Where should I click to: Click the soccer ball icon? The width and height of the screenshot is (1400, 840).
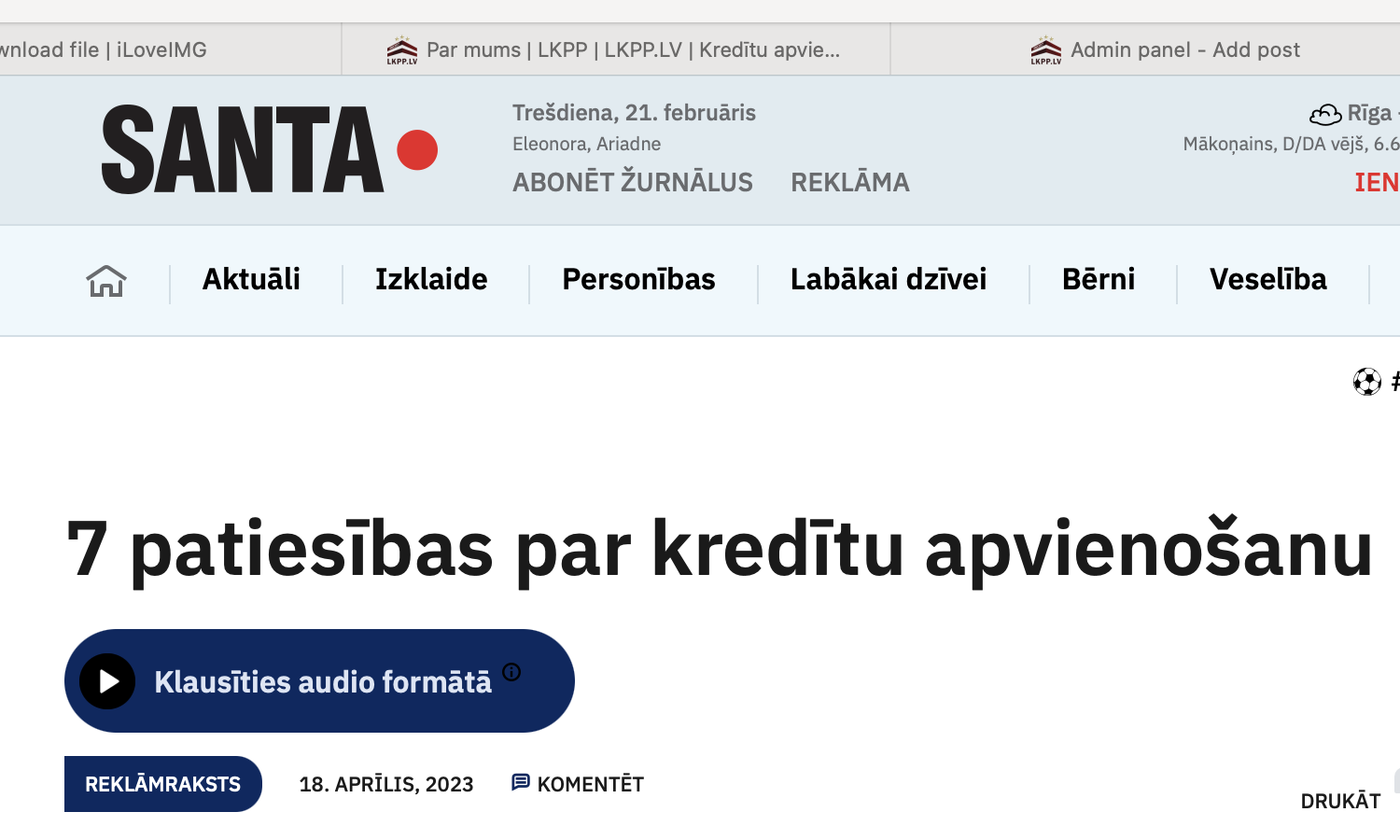[x=1367, y=382]
